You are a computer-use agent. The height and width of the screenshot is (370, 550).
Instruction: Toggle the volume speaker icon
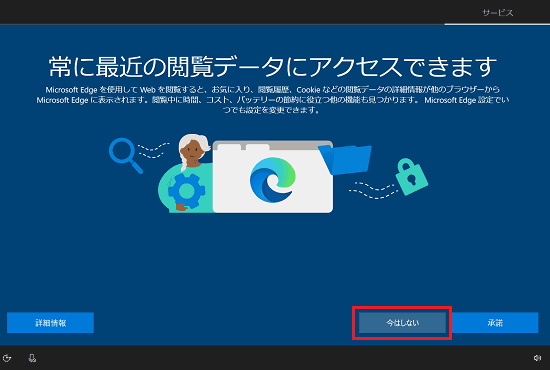click(x=537, y=358)
